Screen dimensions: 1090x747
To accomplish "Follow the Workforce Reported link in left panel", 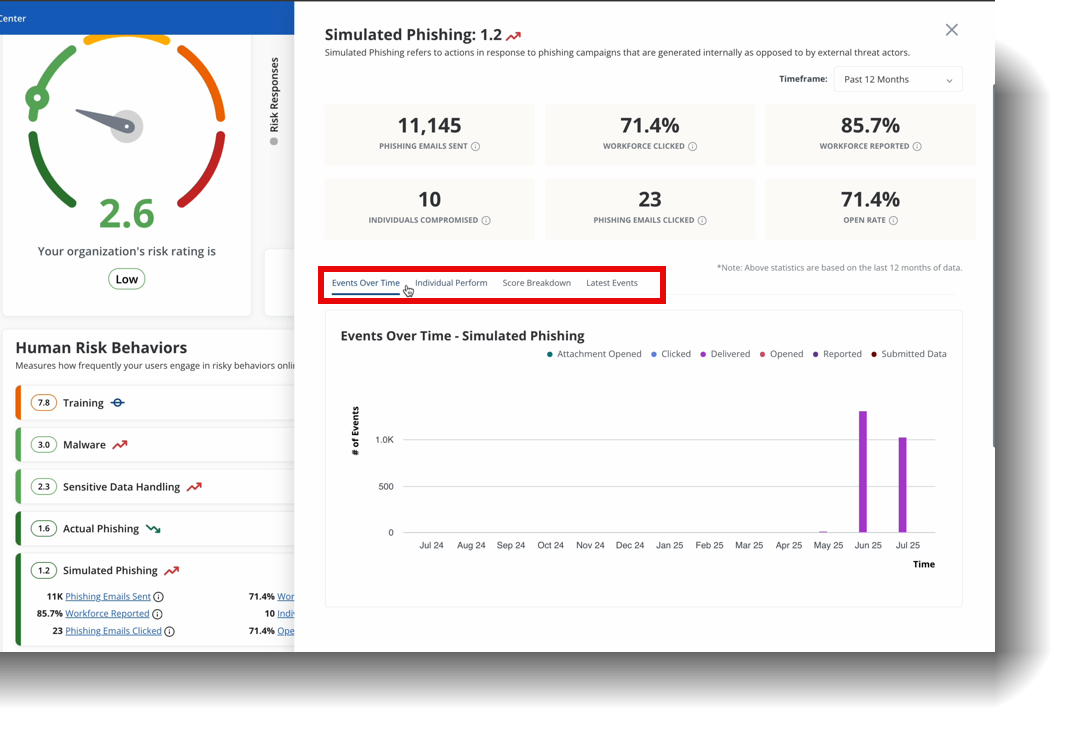I will [x=107, y=614].
